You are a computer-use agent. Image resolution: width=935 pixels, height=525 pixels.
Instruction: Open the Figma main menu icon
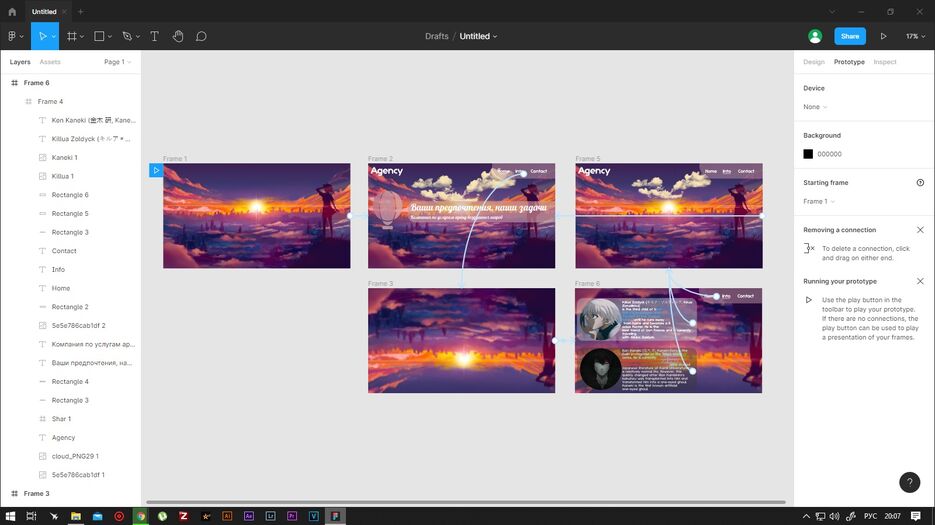click(12, 36)
